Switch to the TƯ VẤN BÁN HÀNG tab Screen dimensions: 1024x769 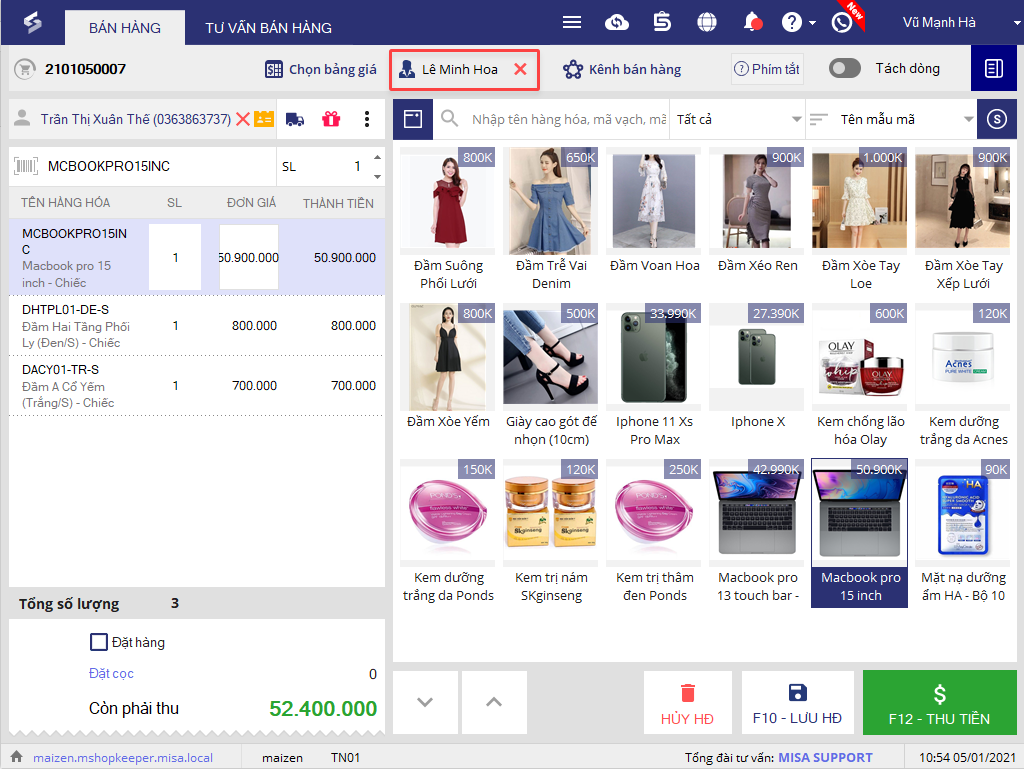(268, 28)
